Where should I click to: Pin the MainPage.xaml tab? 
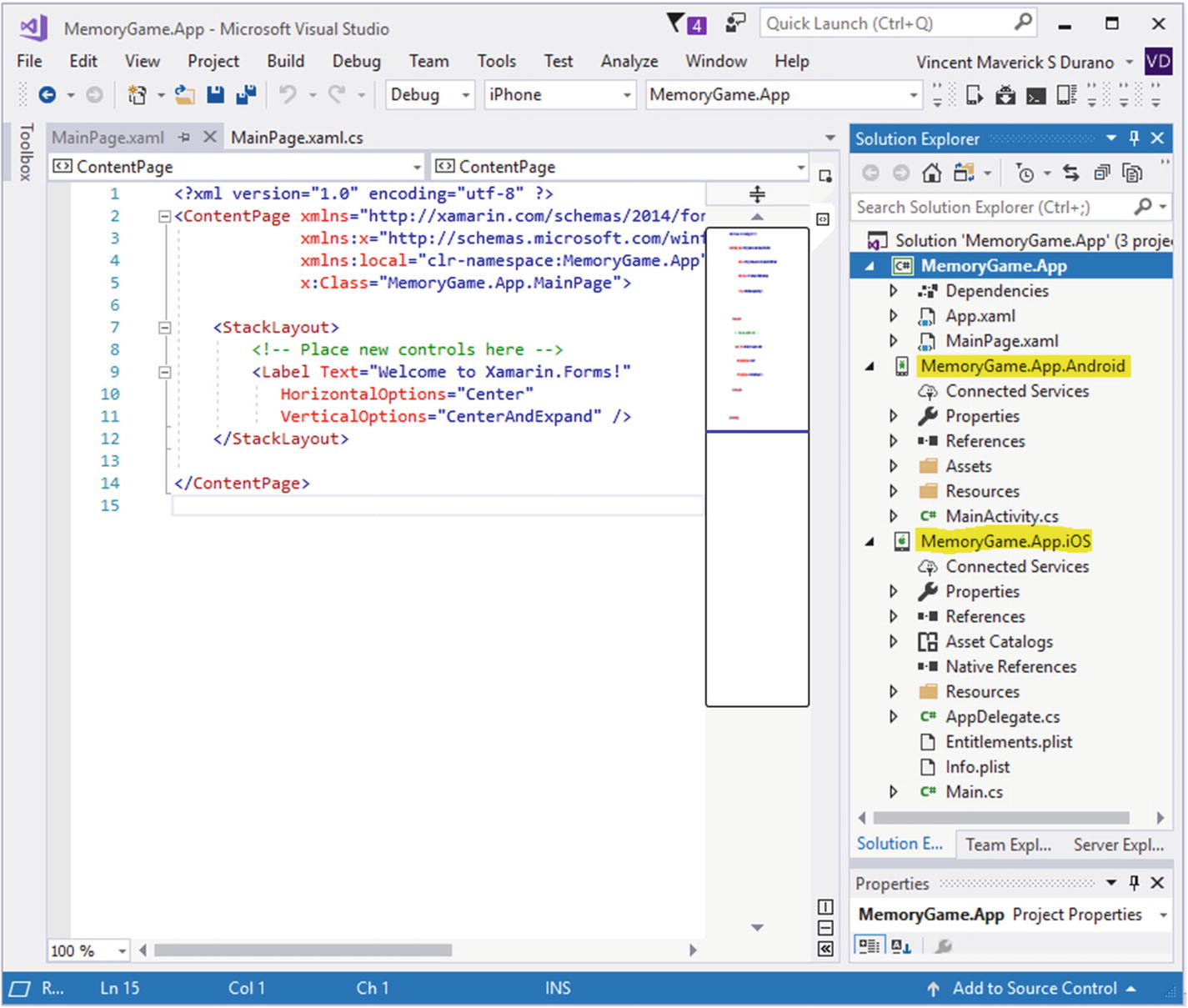coord(184,137)
